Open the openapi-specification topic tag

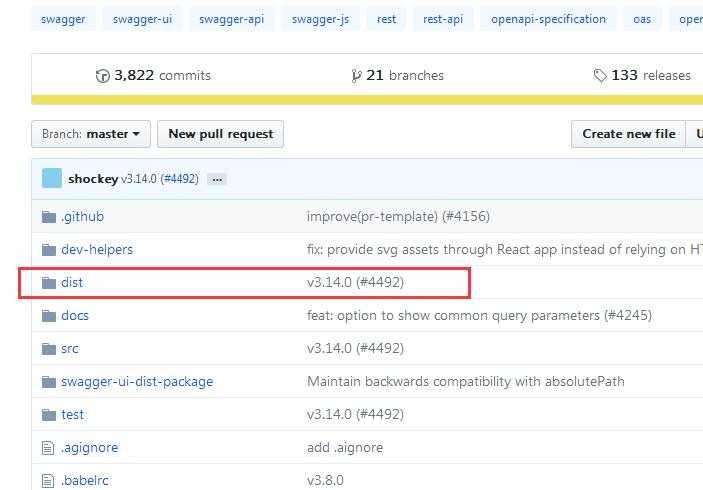pos(548,19)
